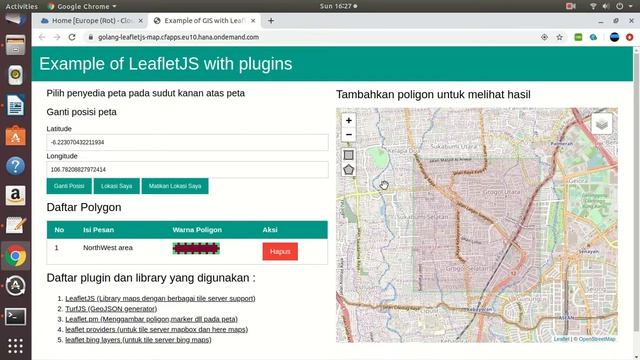Open the leaflet bing layers link

point(138,340)
